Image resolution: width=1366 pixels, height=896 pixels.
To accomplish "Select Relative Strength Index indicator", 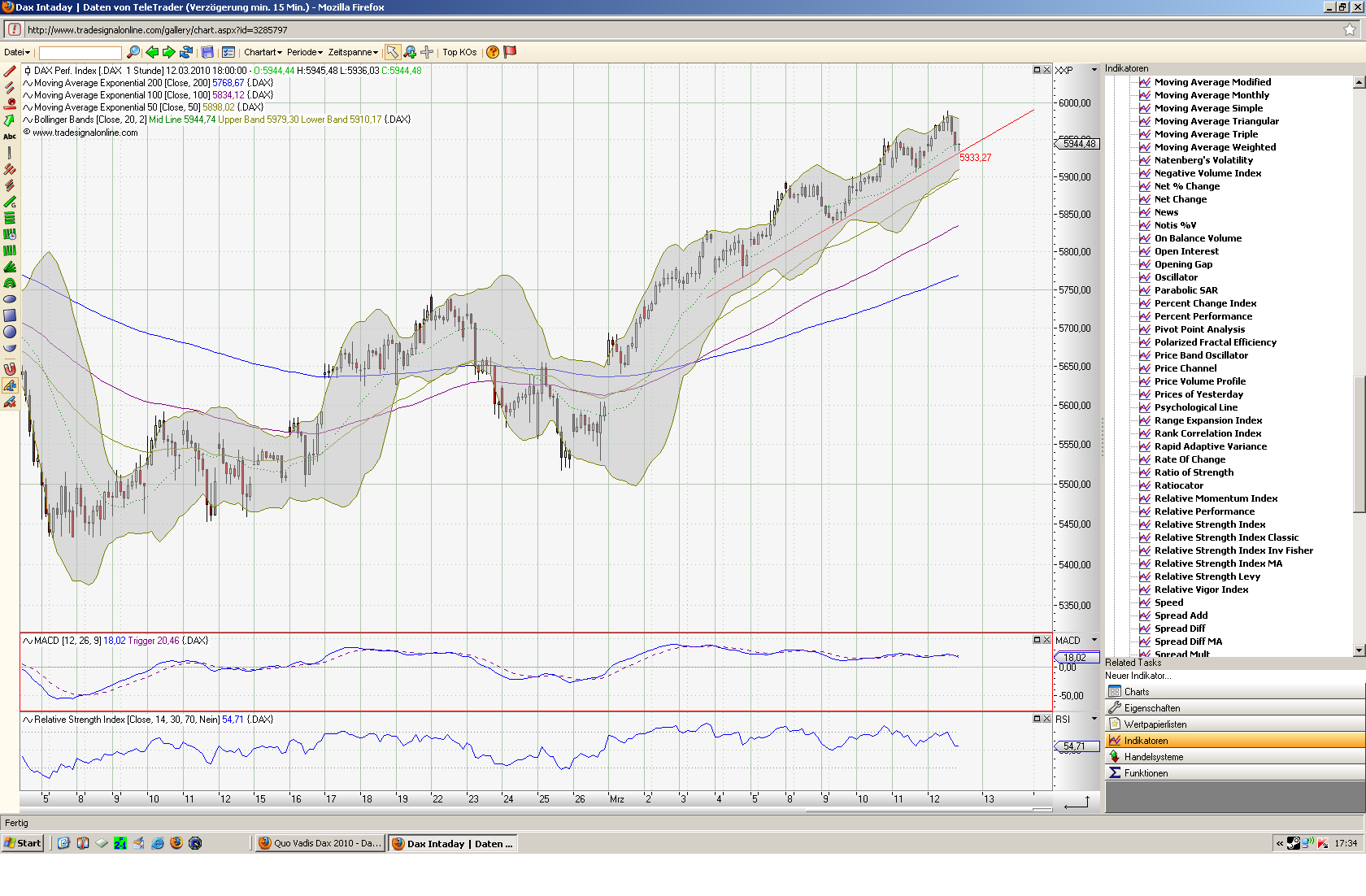I will (x=1209, y=524).
